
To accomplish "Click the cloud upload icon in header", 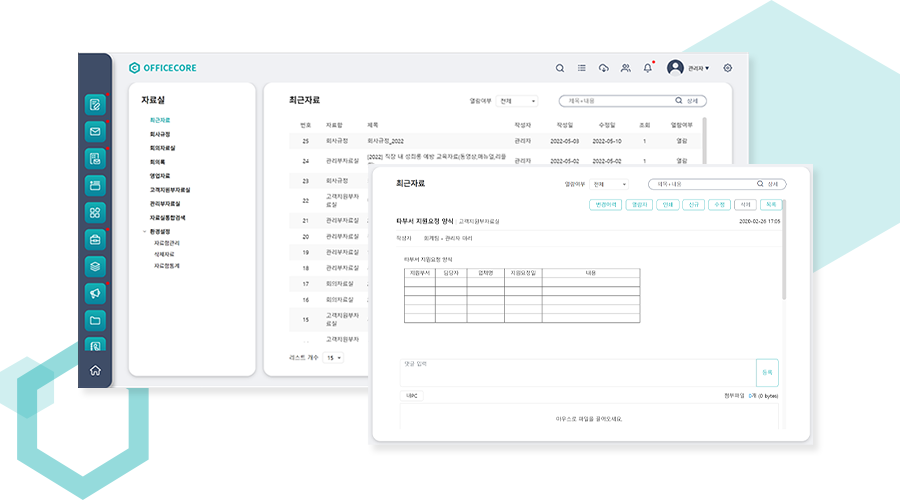I will tap(603, 68).
